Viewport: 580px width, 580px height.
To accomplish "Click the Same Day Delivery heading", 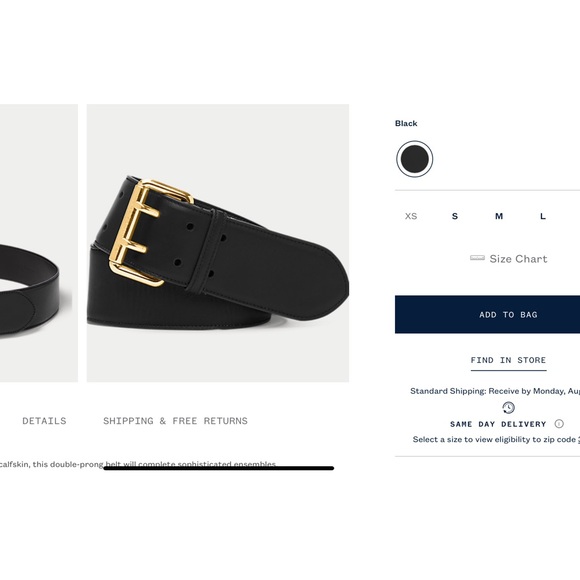I will click(498, 424).
